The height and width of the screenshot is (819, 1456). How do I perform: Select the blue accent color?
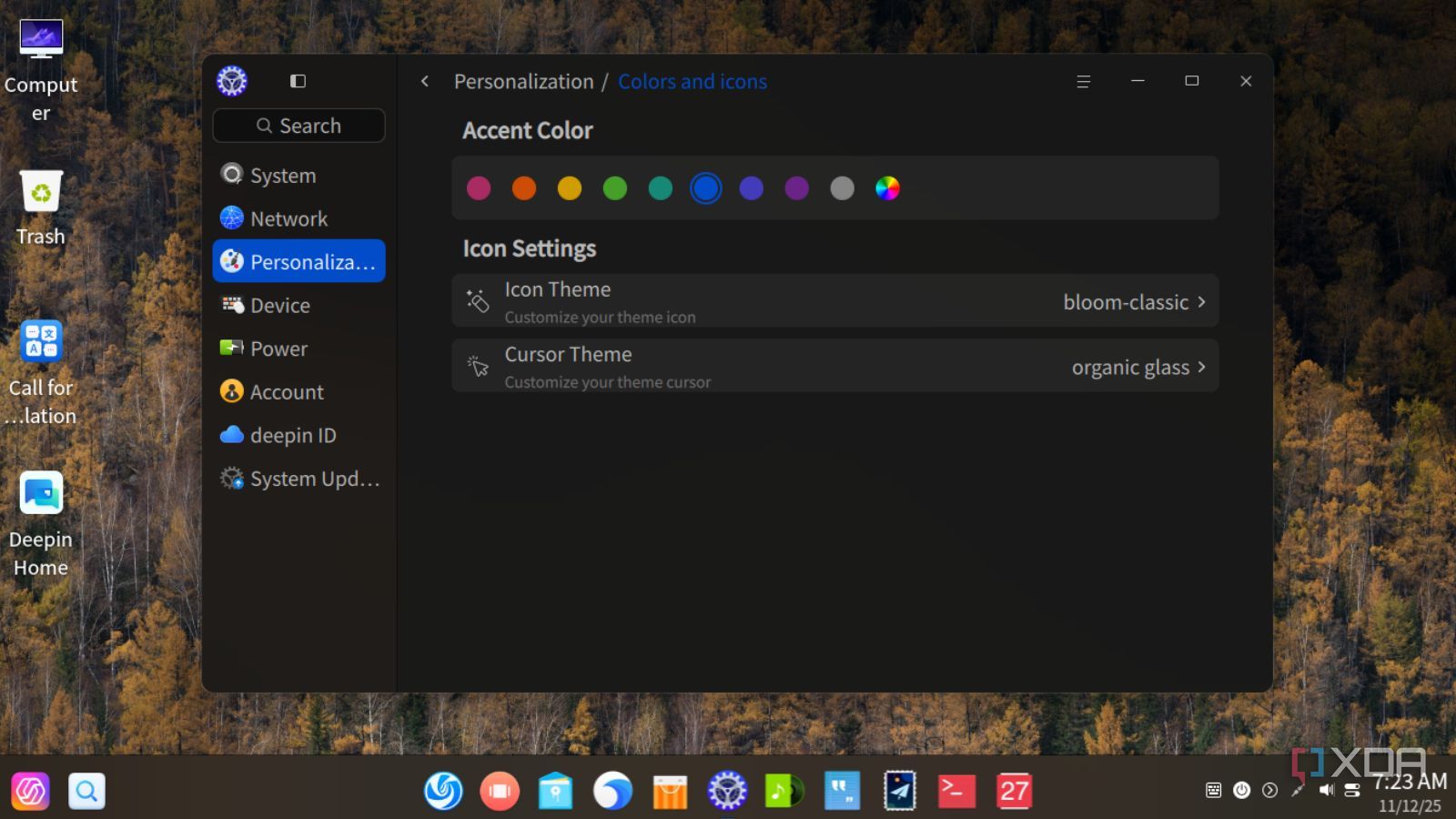[x=706, y=188]
